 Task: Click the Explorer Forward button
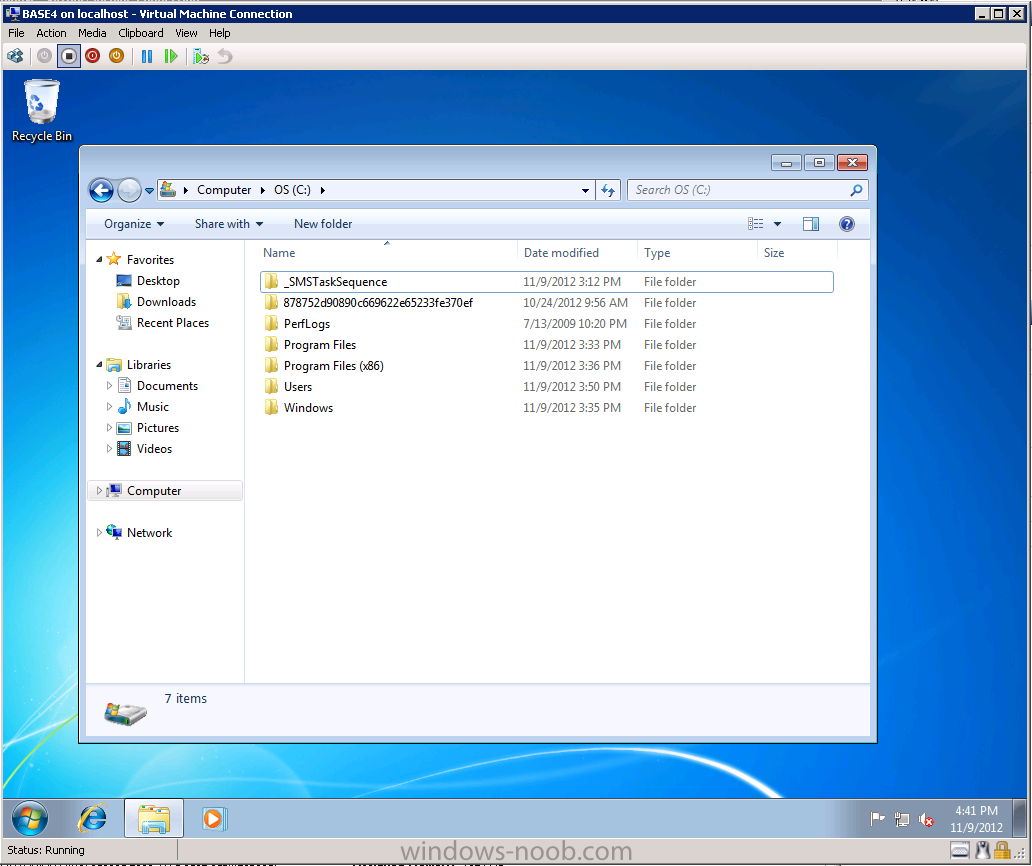point(129,190)
